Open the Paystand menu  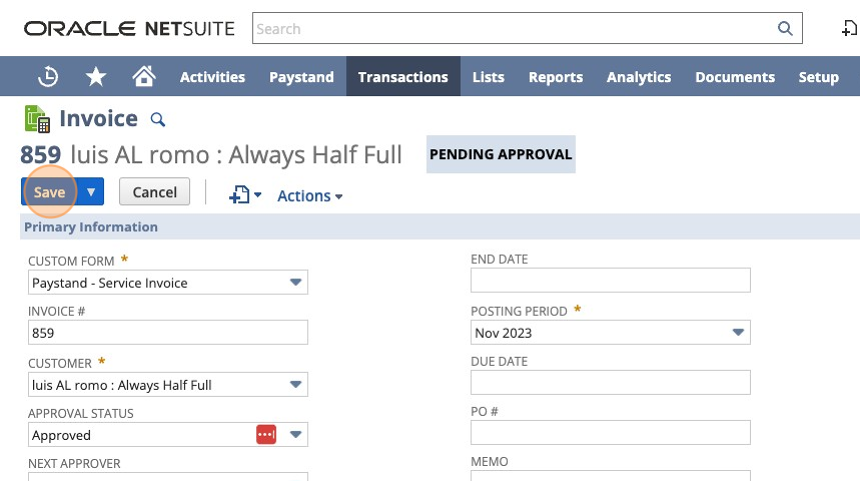(301, 77)
